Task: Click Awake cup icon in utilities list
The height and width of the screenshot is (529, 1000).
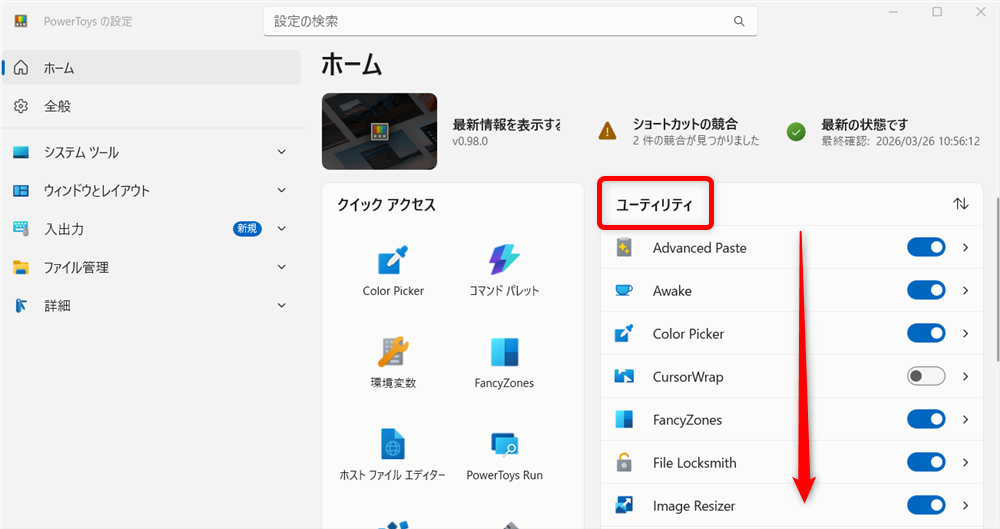Action: coord(624,290)
